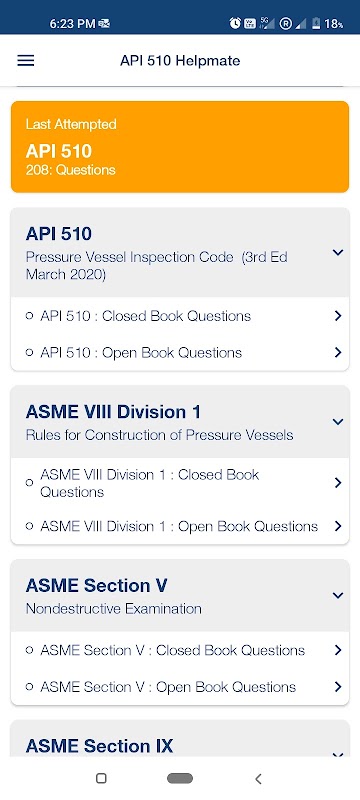Resume the Last Attempted API 510 card
The image size is (360, 800).
click(x=180, y=147)
